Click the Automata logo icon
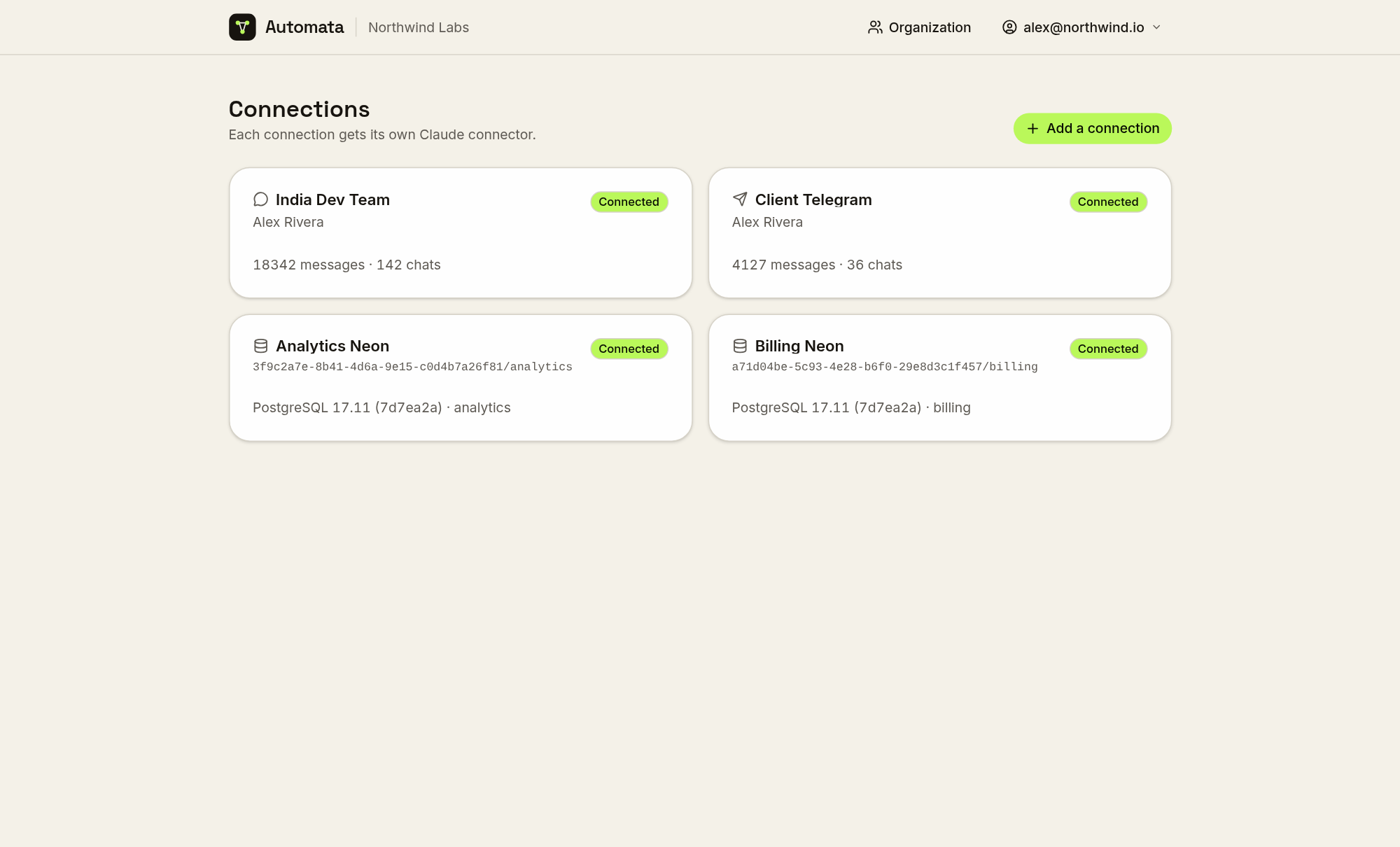 242,27
